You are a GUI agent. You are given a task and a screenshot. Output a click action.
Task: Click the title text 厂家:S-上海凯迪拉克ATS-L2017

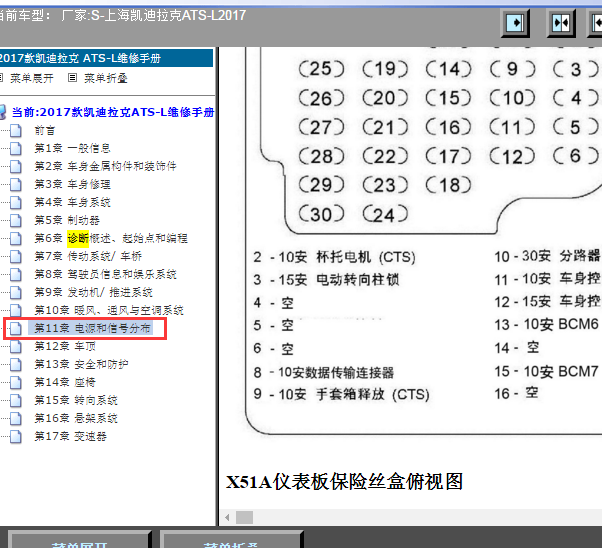(154, 15)
